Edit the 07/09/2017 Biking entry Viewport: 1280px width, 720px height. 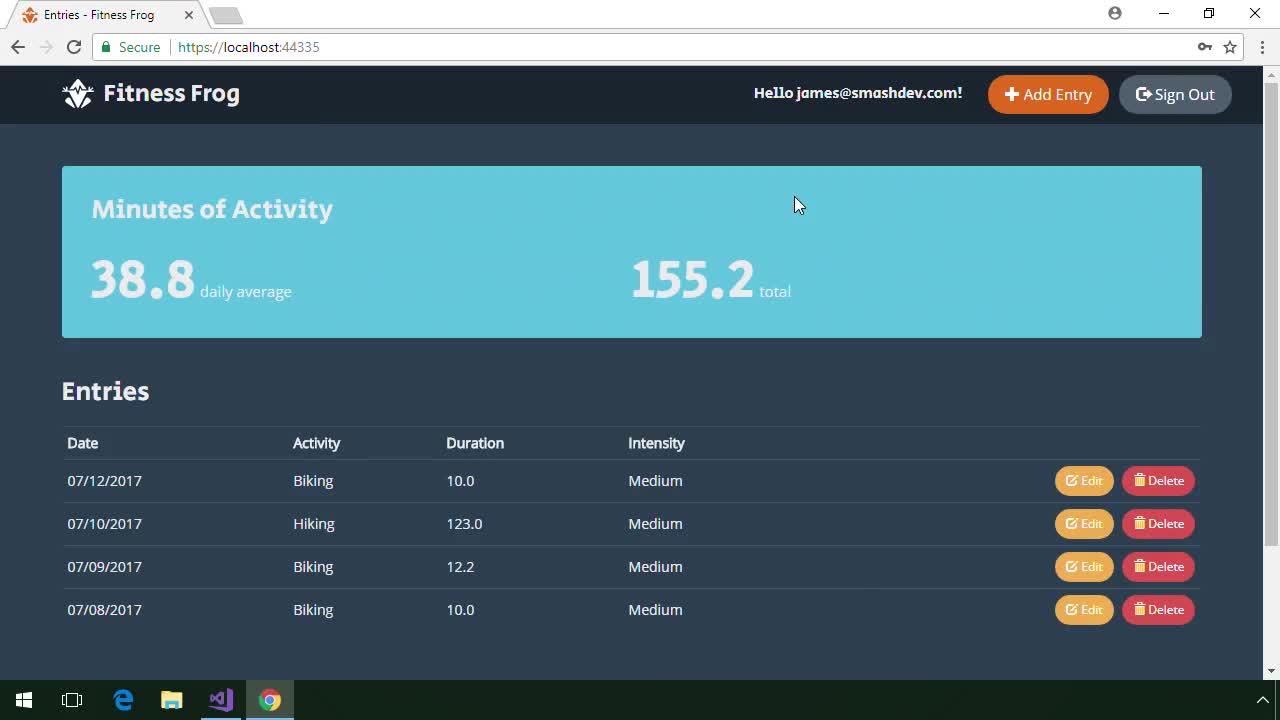(1084, 566)
